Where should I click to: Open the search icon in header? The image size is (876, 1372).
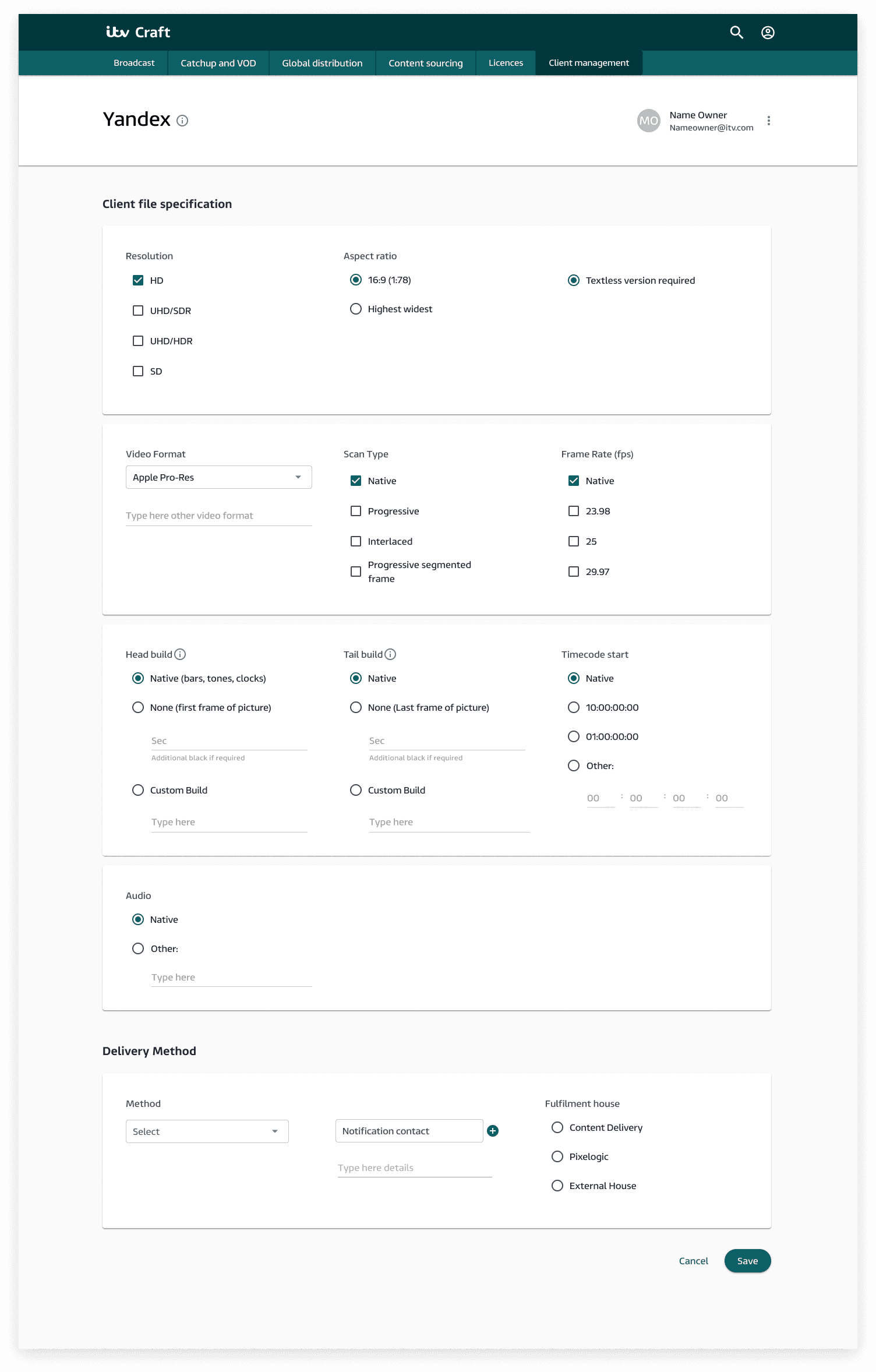(x=737, y=33)
